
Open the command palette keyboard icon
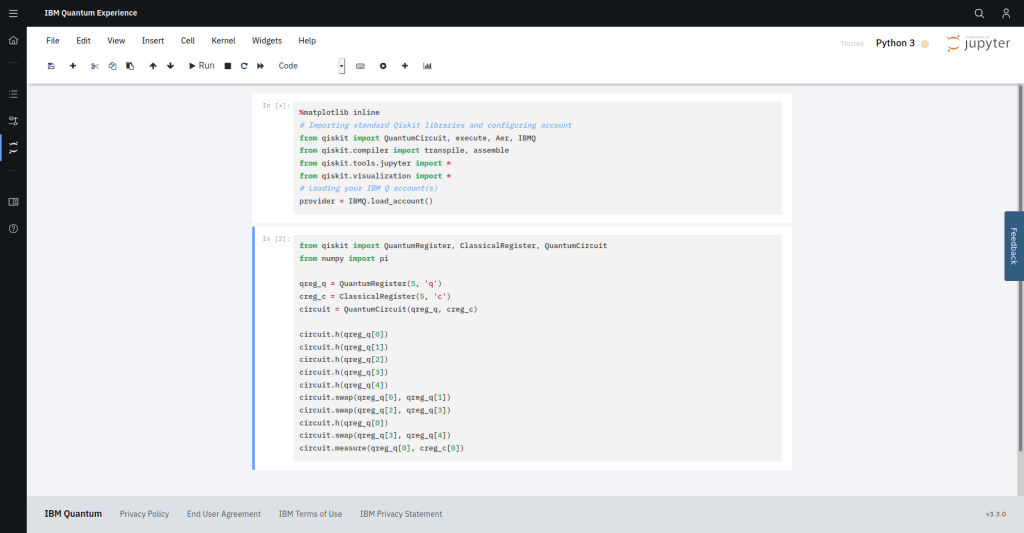tap(360, 66)
